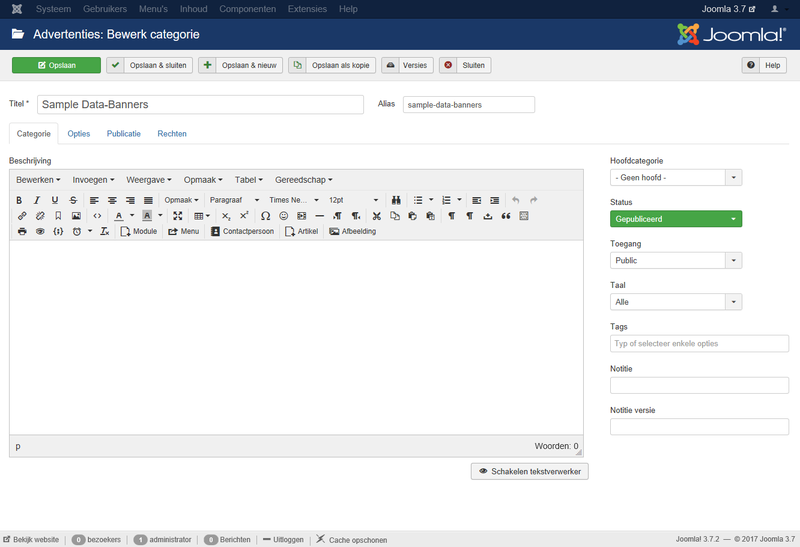Open the 12pt font size dropdown
800x547 pixels.
(x=354, y=200)
